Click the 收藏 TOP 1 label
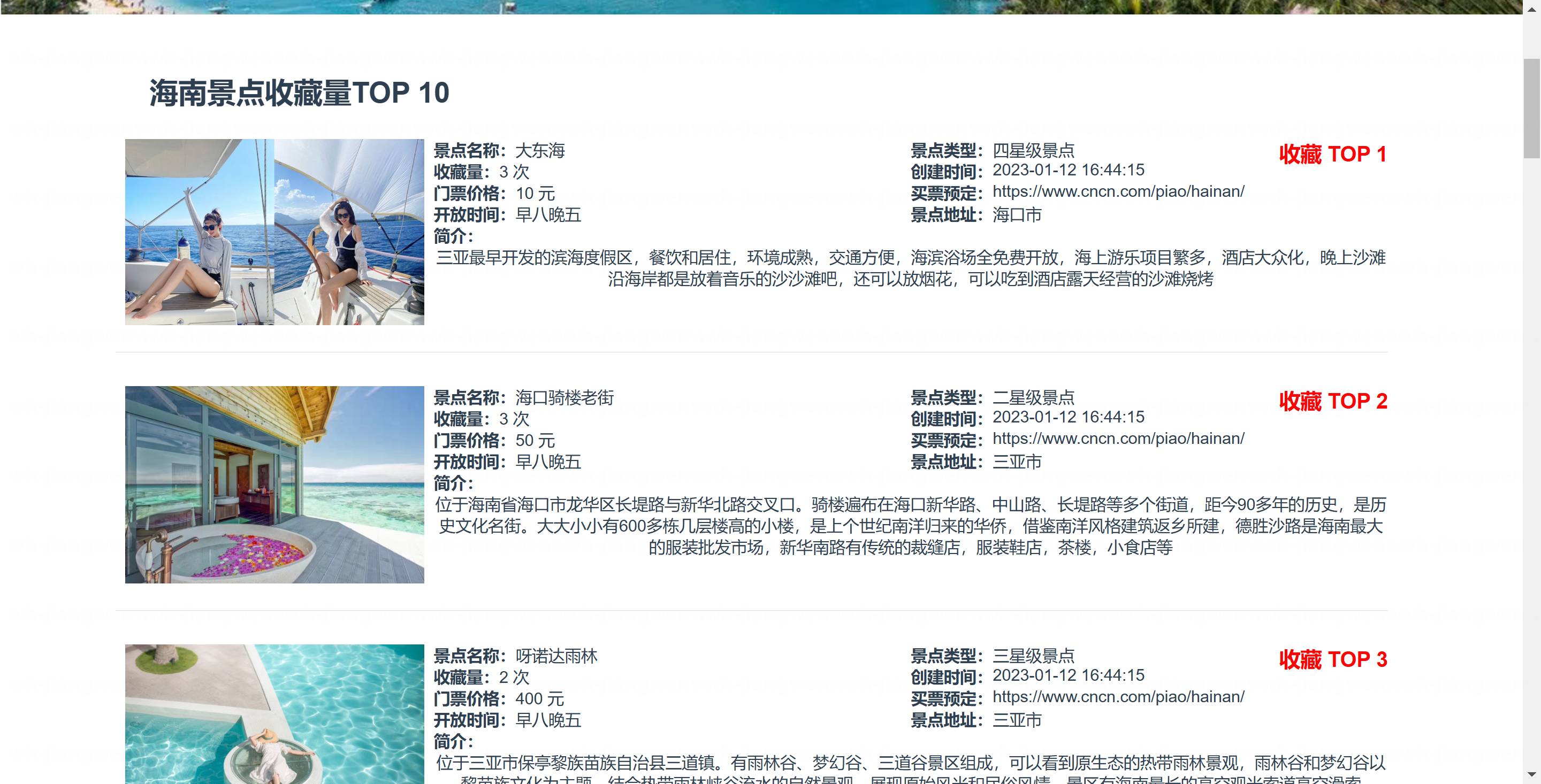 [x=1332, y=155]
